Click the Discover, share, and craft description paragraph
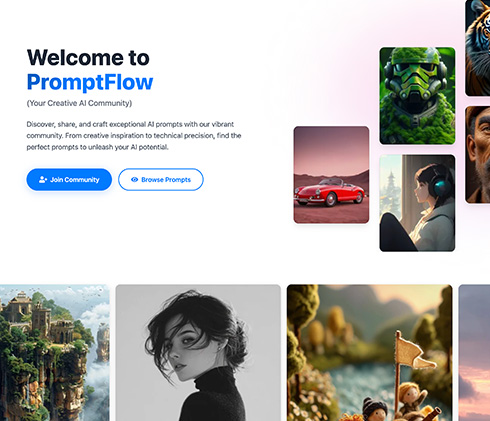Viewport: 490px width, 421px height. coord(134,136)
